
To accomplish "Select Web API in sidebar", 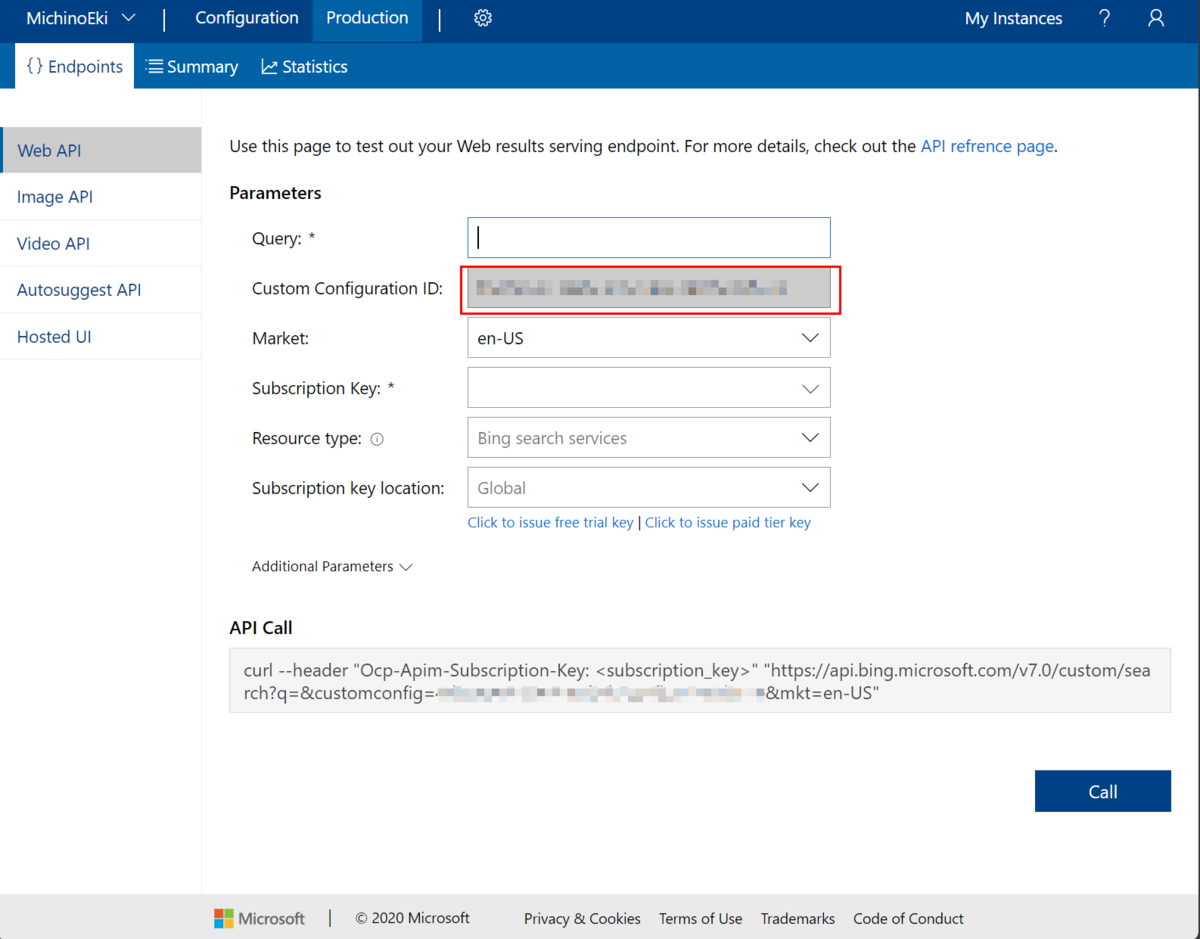I will [100, 150].
